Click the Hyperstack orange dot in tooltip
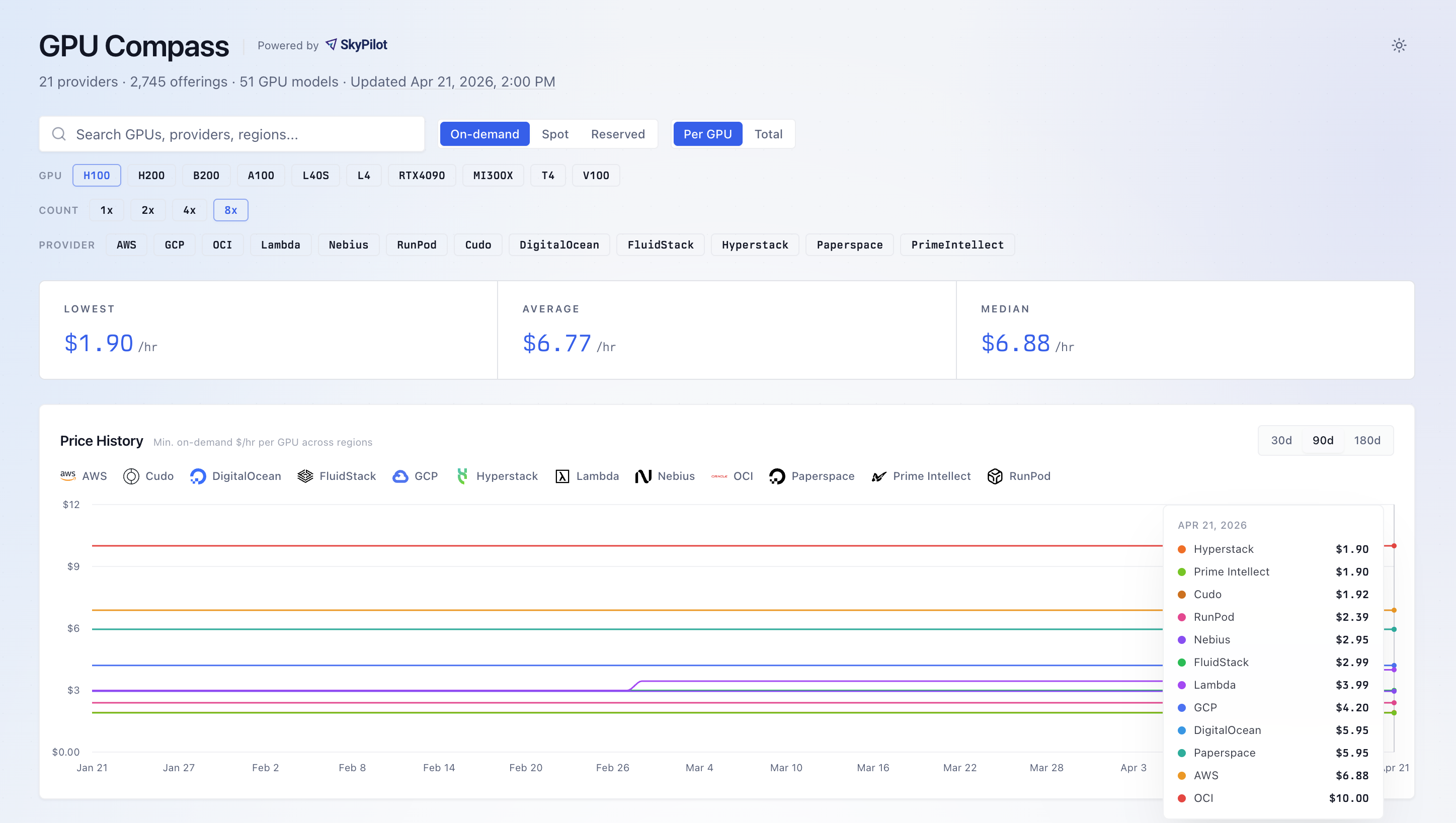This screenshot has height=823, width=1456. coord(1181,549)
